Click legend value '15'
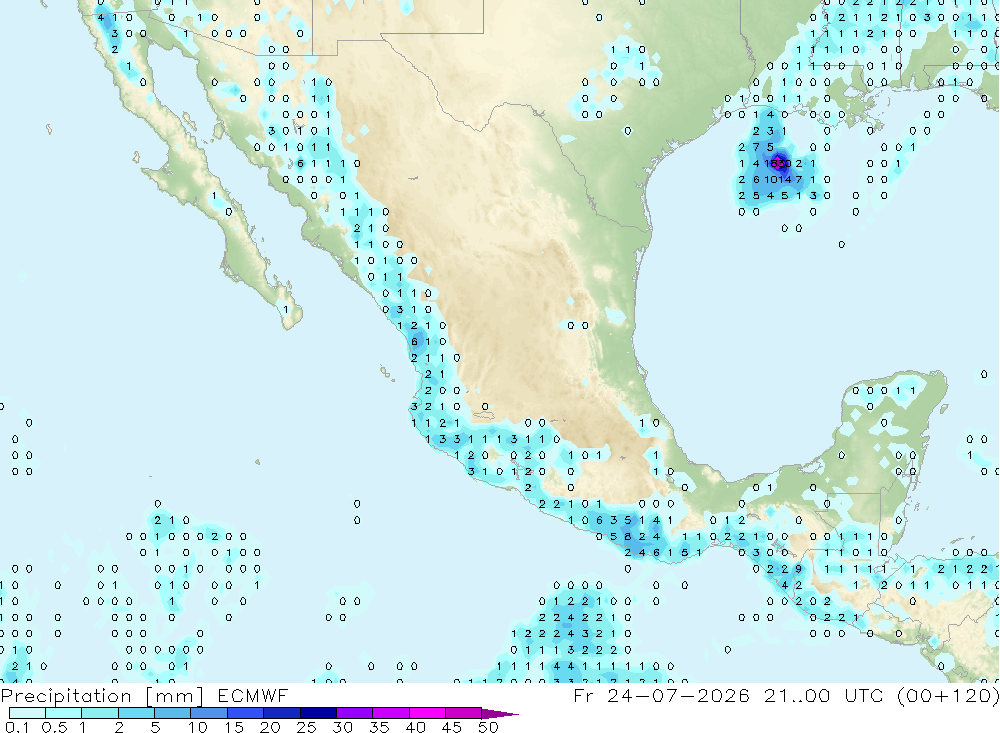The height and width of the screenshot is (733, 1000). (x=234, y=727)
